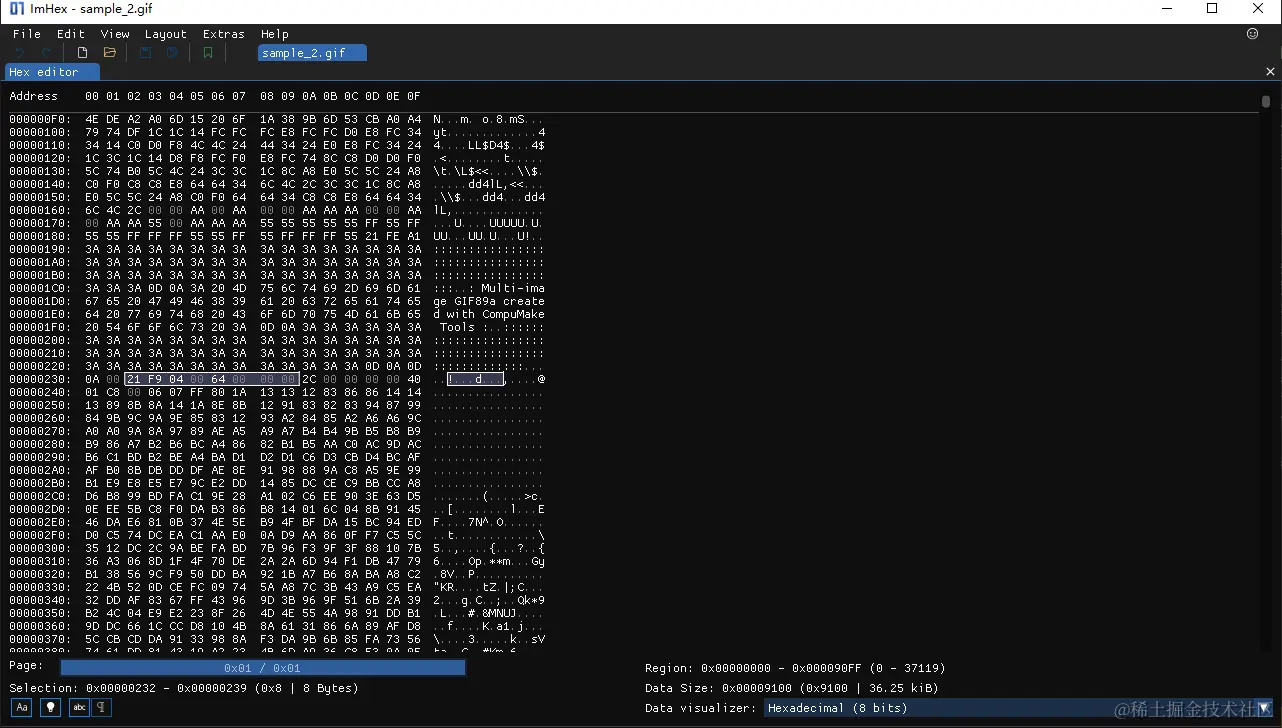
Task: Open the Extras menu
Action: coord(224,34)
